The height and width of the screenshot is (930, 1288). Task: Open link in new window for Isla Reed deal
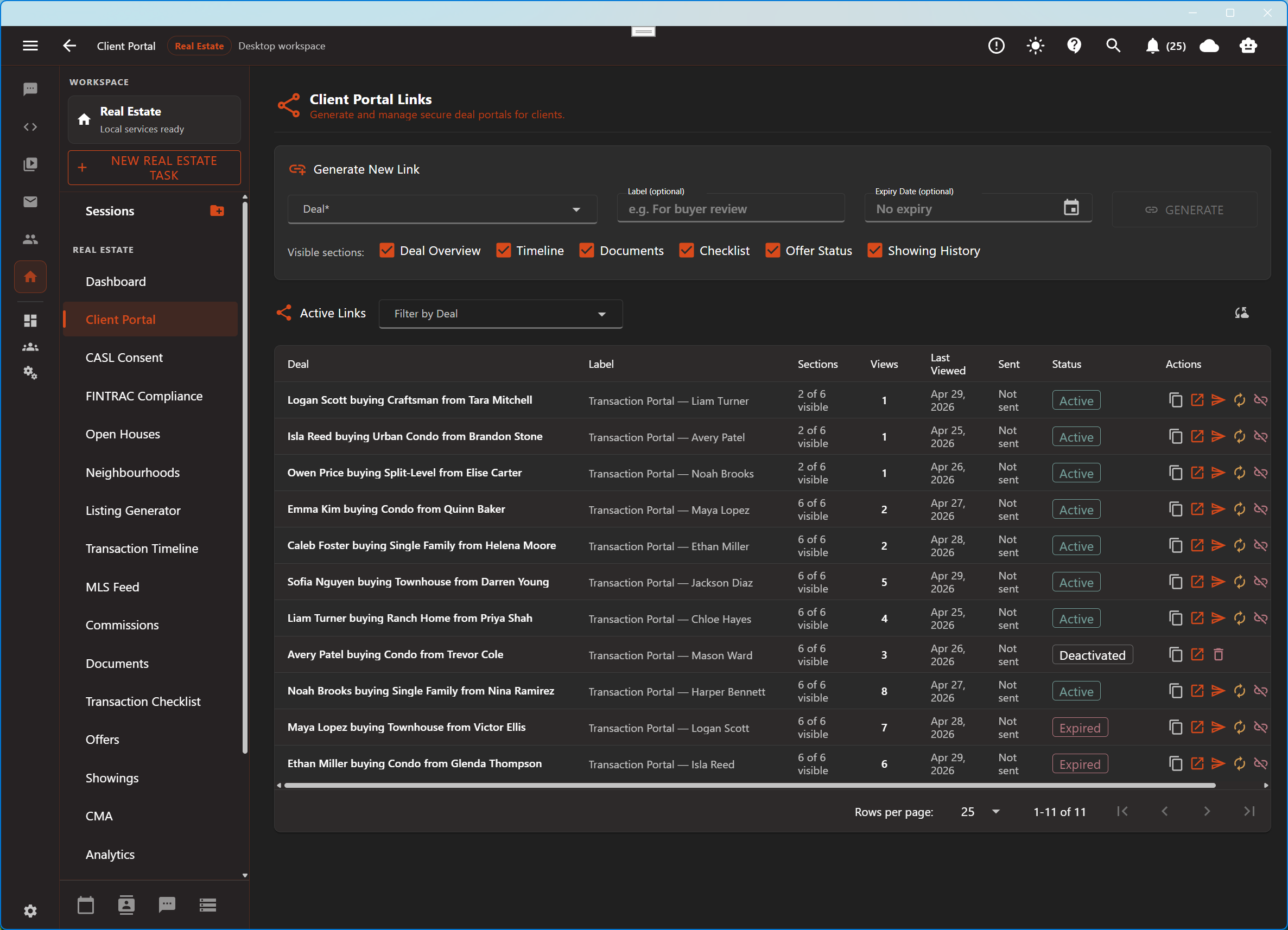1197,437
